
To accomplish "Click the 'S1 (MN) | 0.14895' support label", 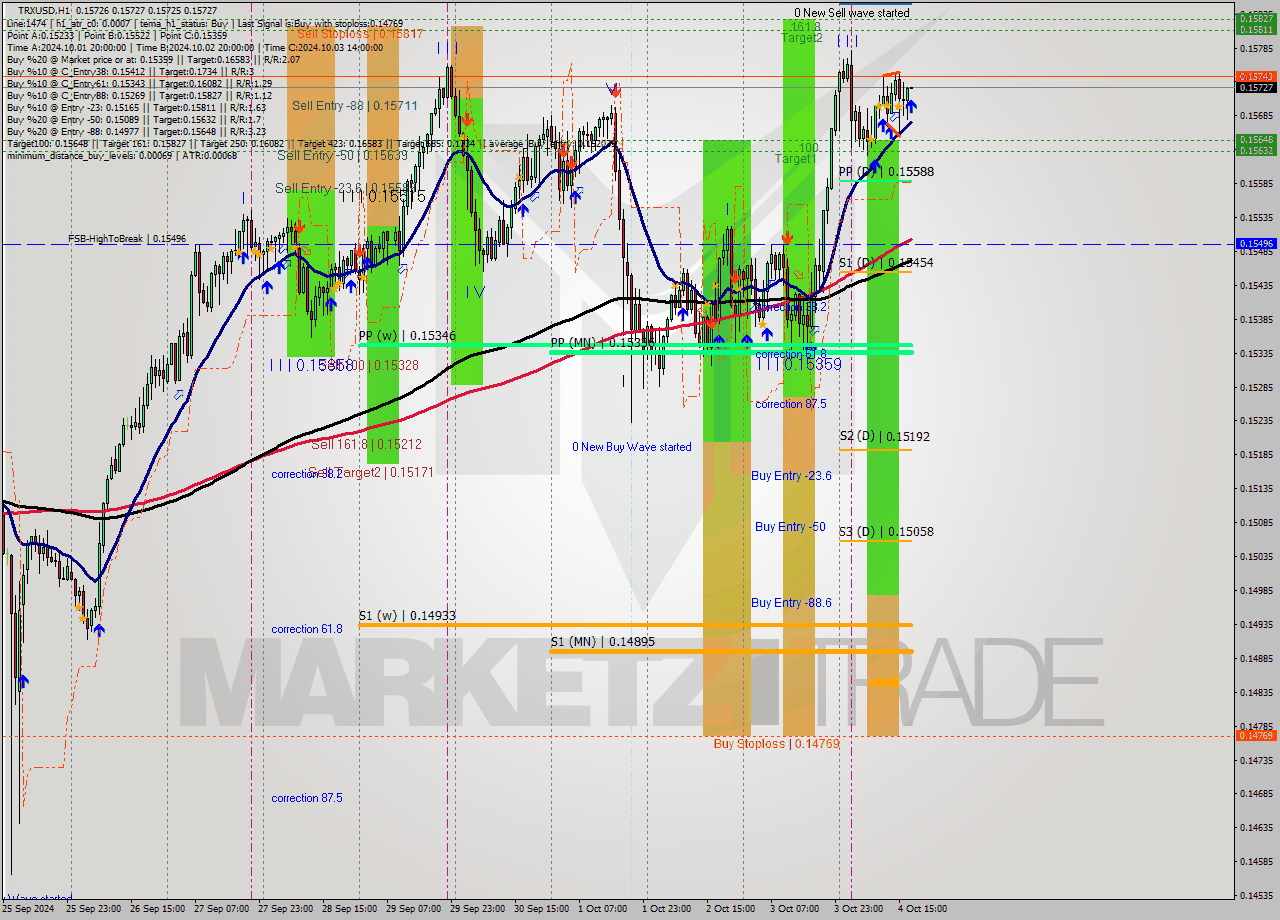I will pos(603,641).
